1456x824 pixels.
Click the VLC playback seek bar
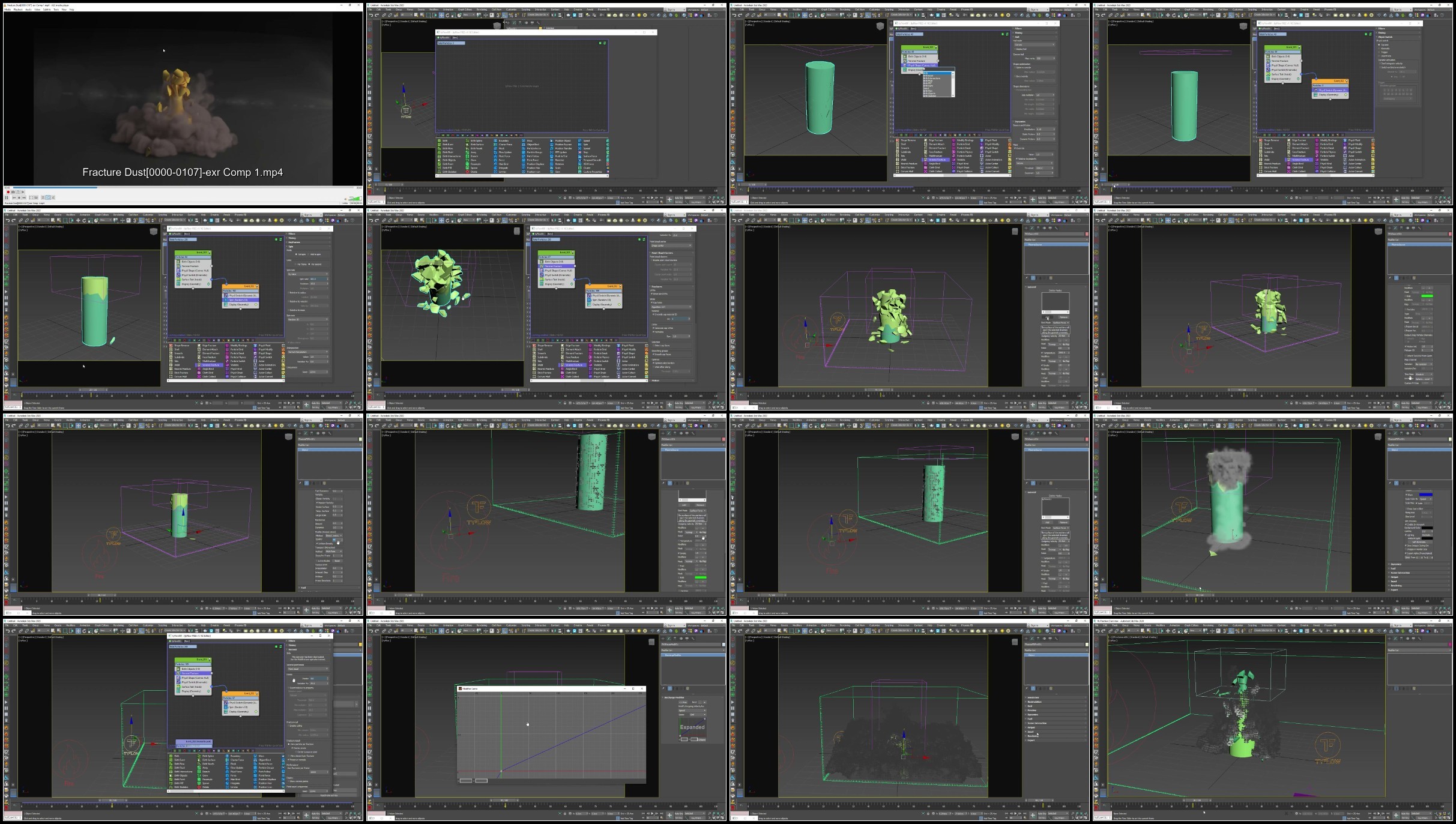pos(183,187)
